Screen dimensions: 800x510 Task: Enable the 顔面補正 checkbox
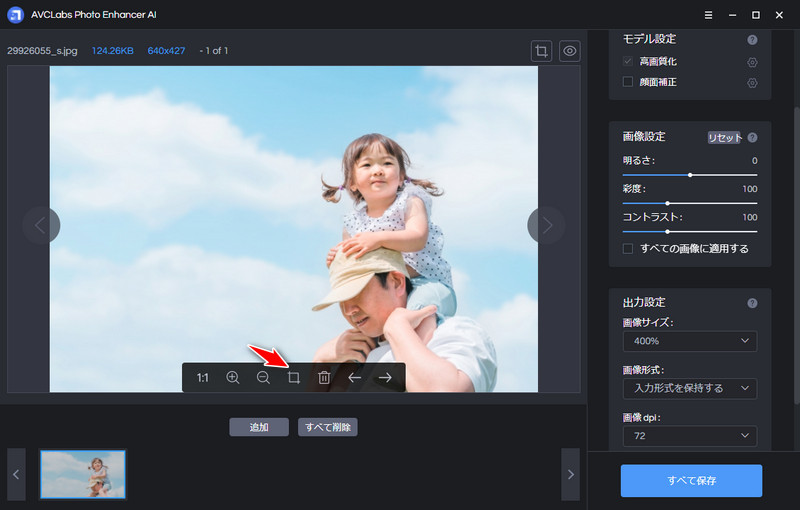[628, 82]
